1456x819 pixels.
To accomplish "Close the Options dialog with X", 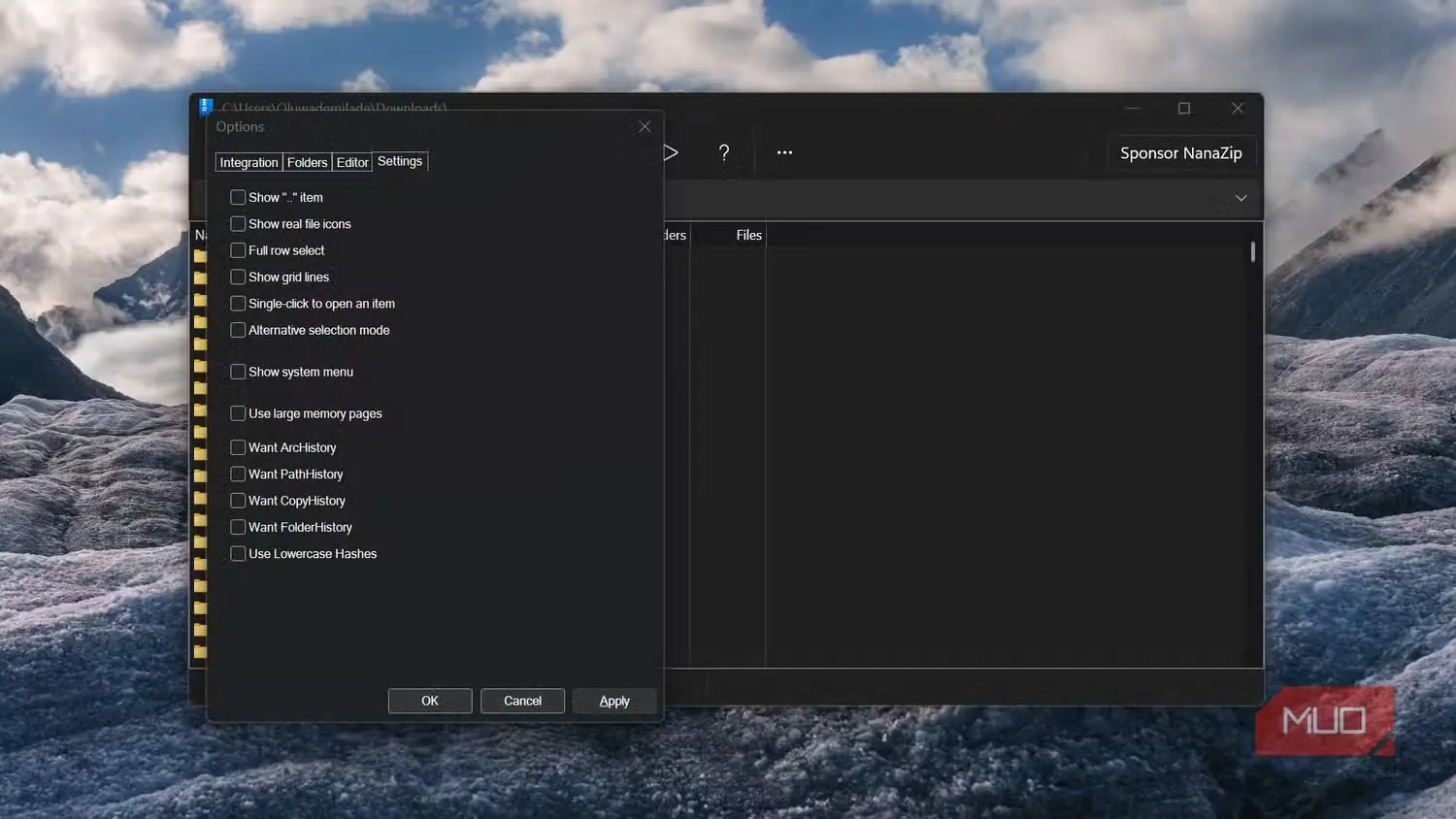I will click(x=645, y=127).
